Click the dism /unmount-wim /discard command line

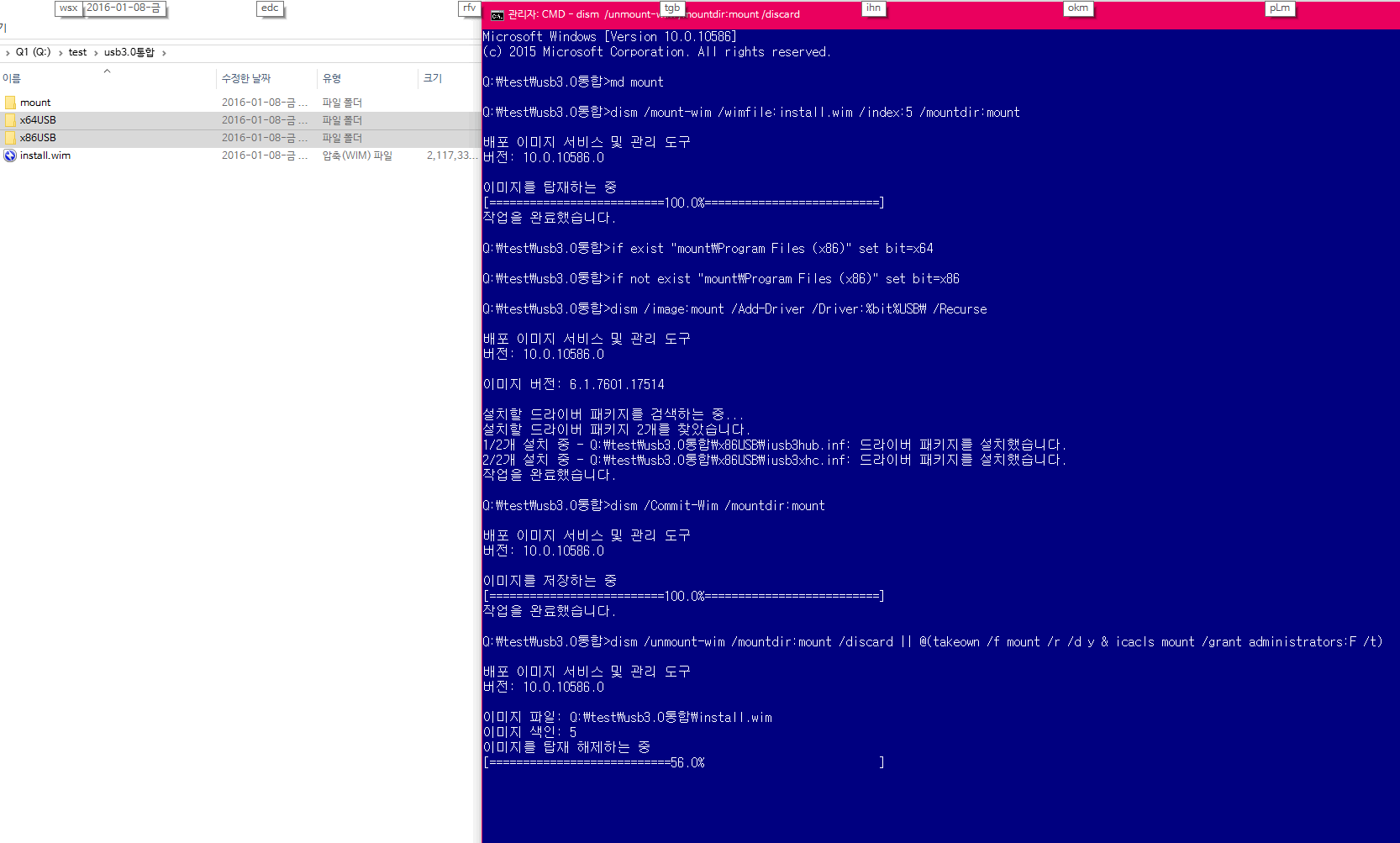pyautogui.click(x=933, y=642)
